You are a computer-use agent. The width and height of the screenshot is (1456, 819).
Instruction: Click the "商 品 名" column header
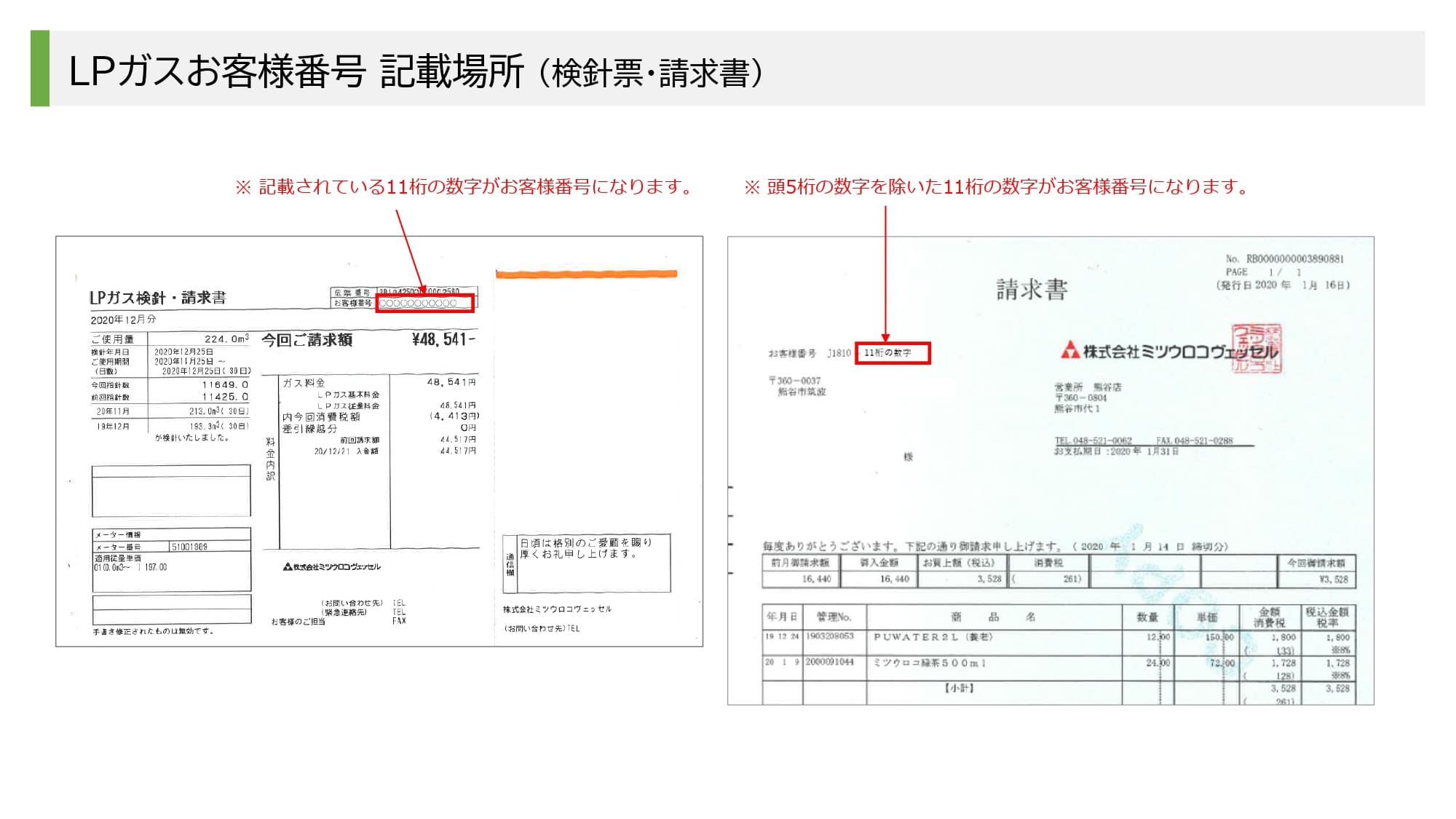pyautogui.click(x=993, y=617)
